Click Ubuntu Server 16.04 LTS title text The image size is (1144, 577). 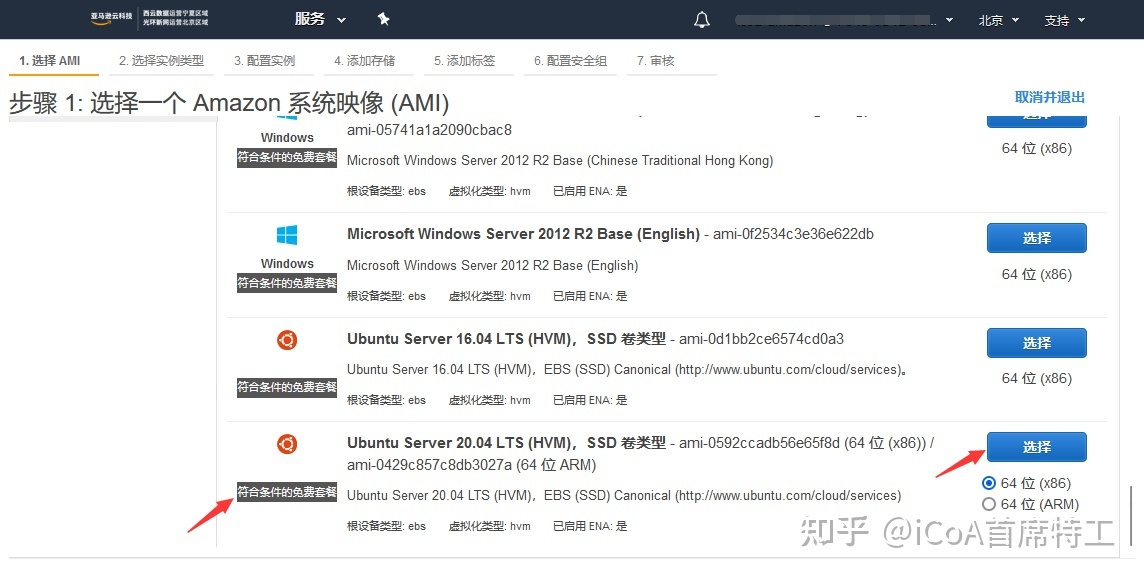click(506, 339)
